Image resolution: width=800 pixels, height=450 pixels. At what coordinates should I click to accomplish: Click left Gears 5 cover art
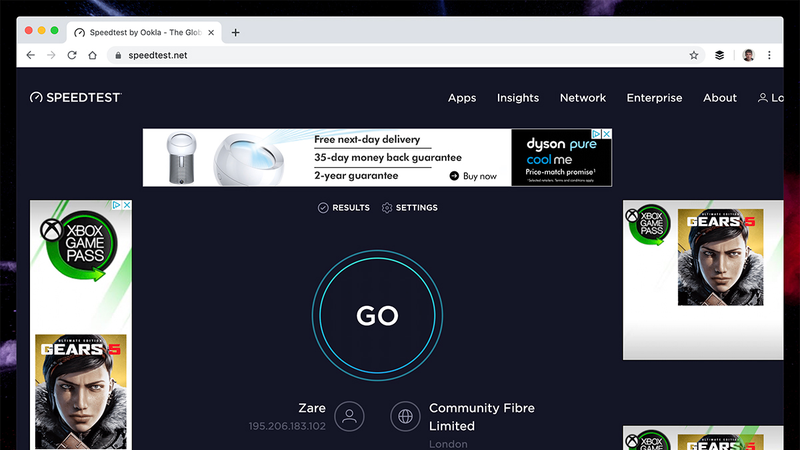click(x=81, y=391)
